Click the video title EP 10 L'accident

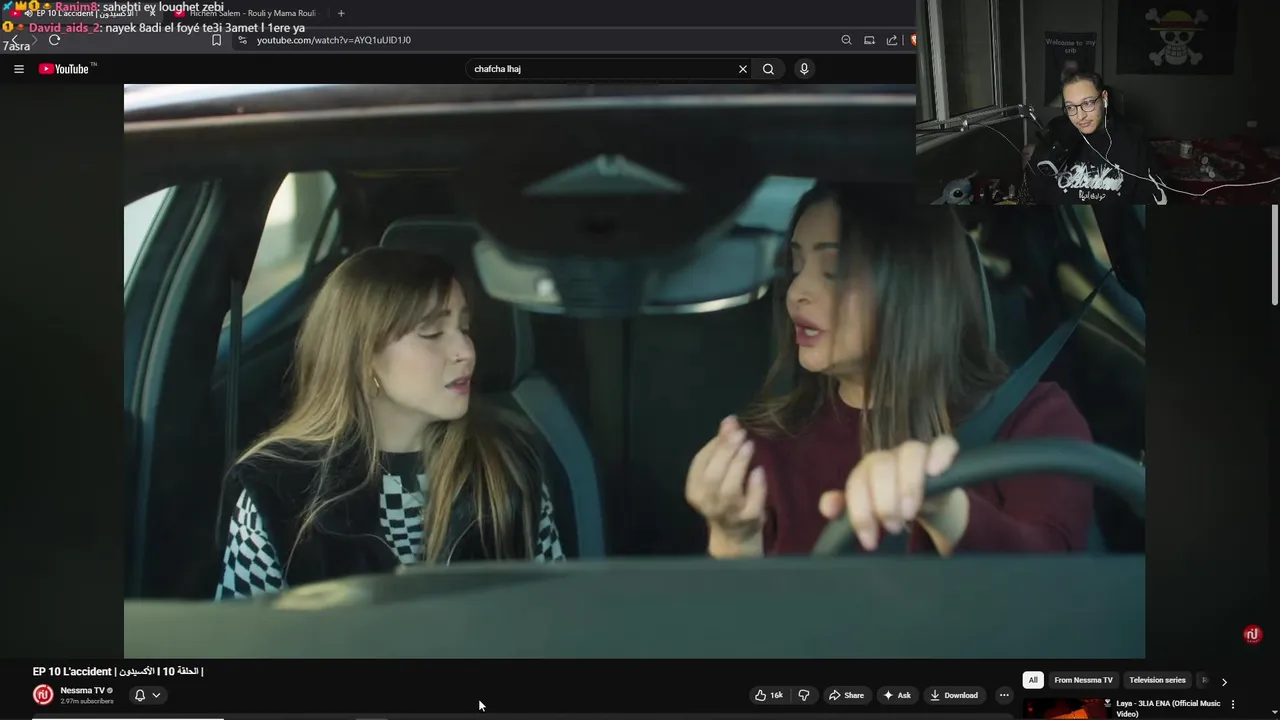click(118, 671)
